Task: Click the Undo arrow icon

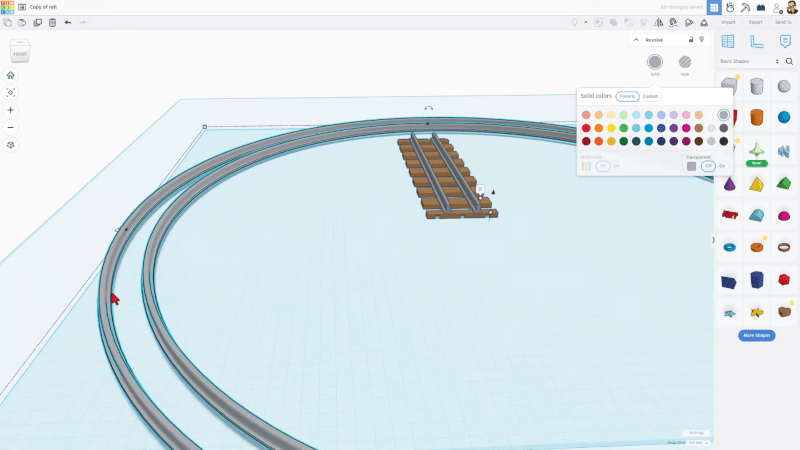Action: point(68,22)
